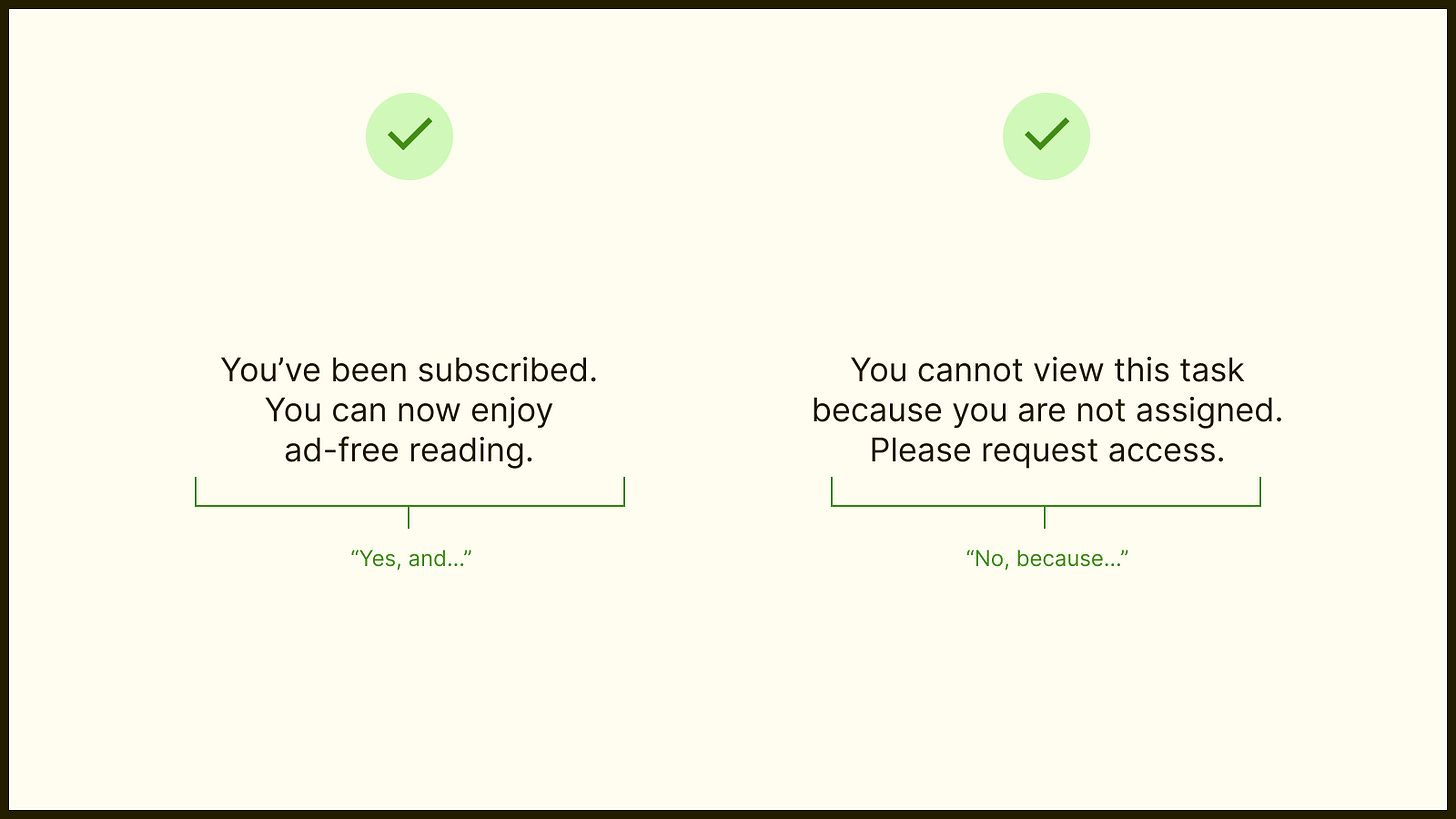Click the green checkmark above the subscribed message
The image size is (1456, 819).
(409, 136)
